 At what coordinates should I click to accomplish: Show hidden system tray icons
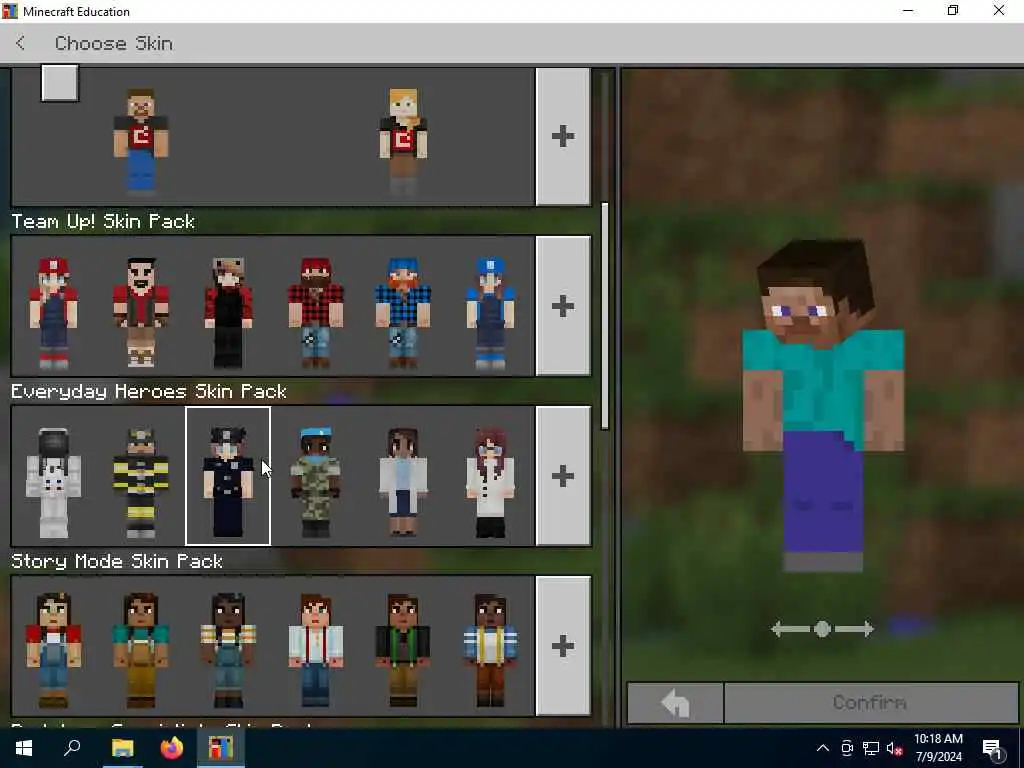823,748
